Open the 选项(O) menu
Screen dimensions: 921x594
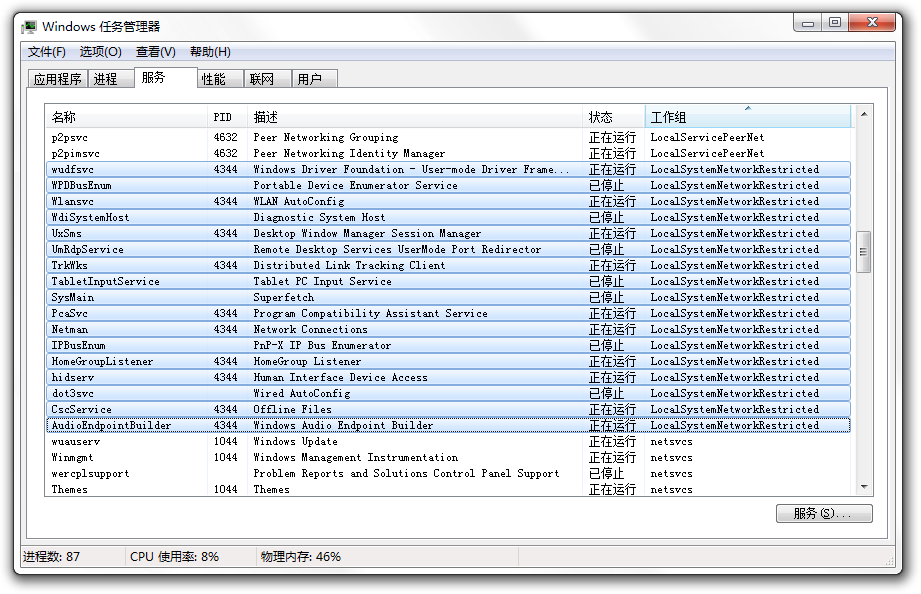coord(100,52)
